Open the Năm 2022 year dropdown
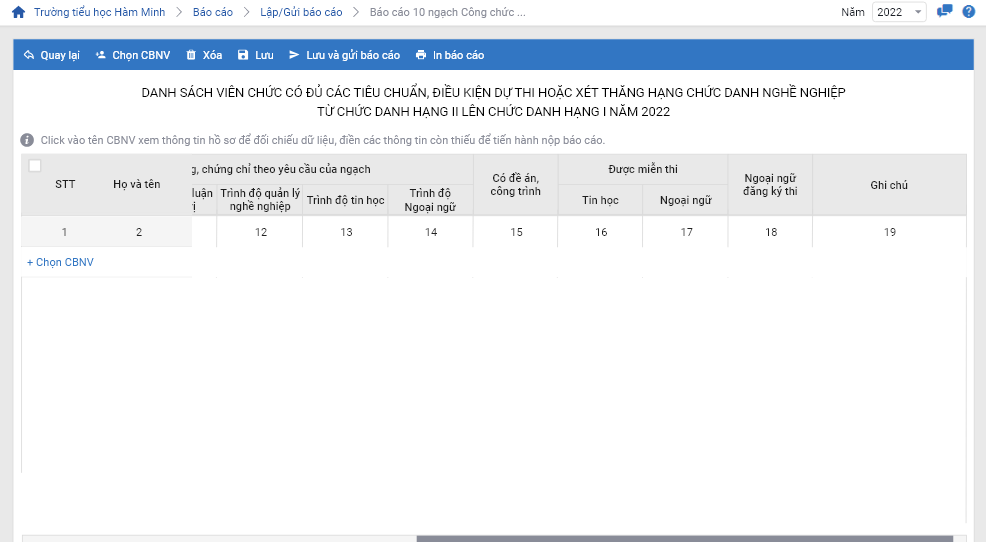Screen dimensions: 986x542 click(x=899, y=12)
